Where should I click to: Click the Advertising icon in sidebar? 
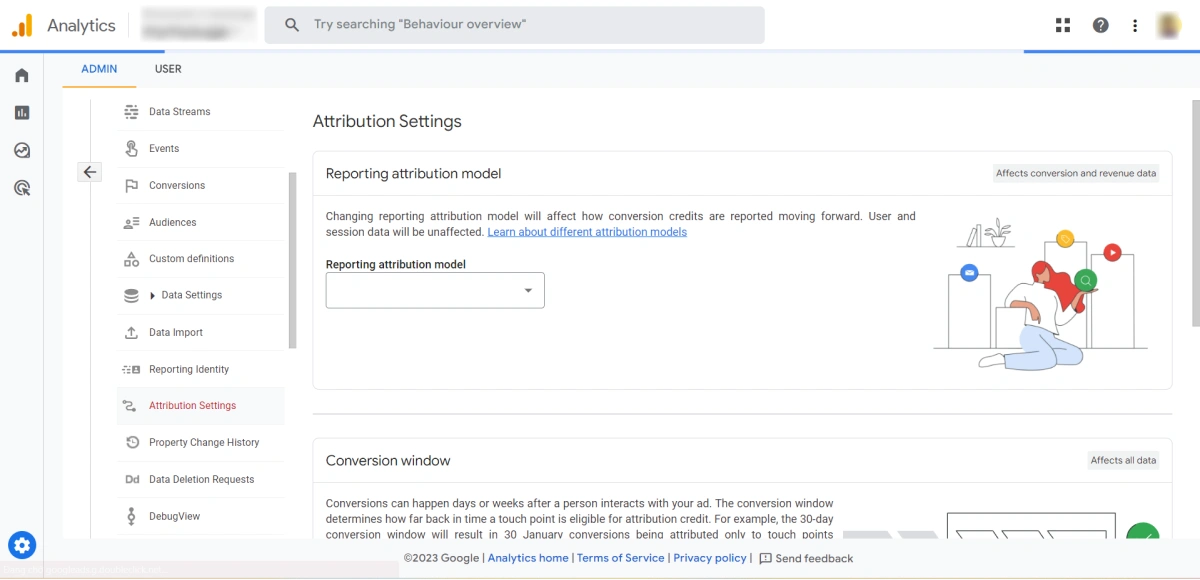pos(22,188)
